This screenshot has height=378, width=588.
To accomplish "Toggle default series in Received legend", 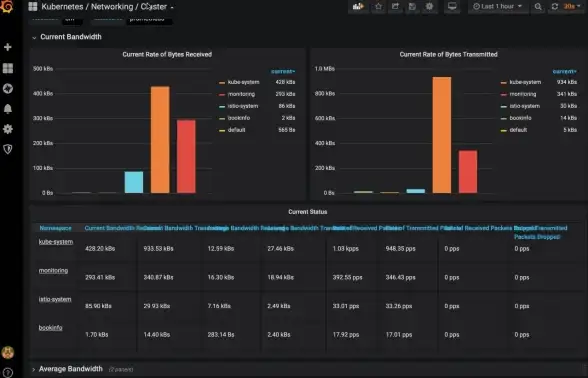I will click(x=236, y=130).
